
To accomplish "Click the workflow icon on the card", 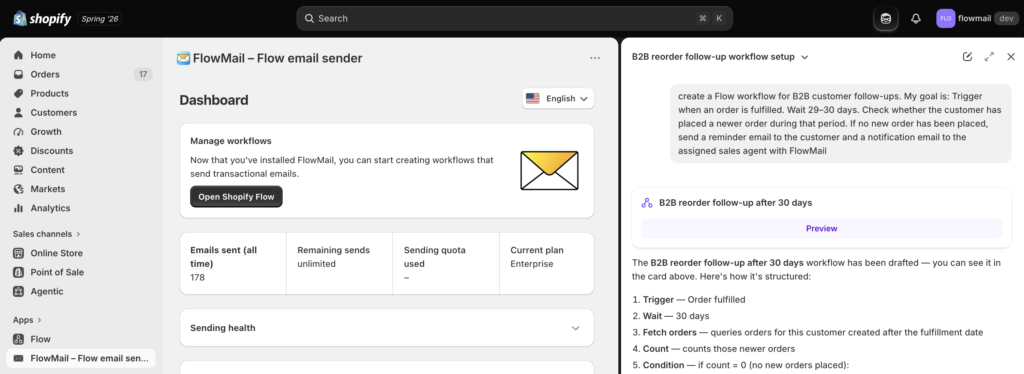I will 647,203.
